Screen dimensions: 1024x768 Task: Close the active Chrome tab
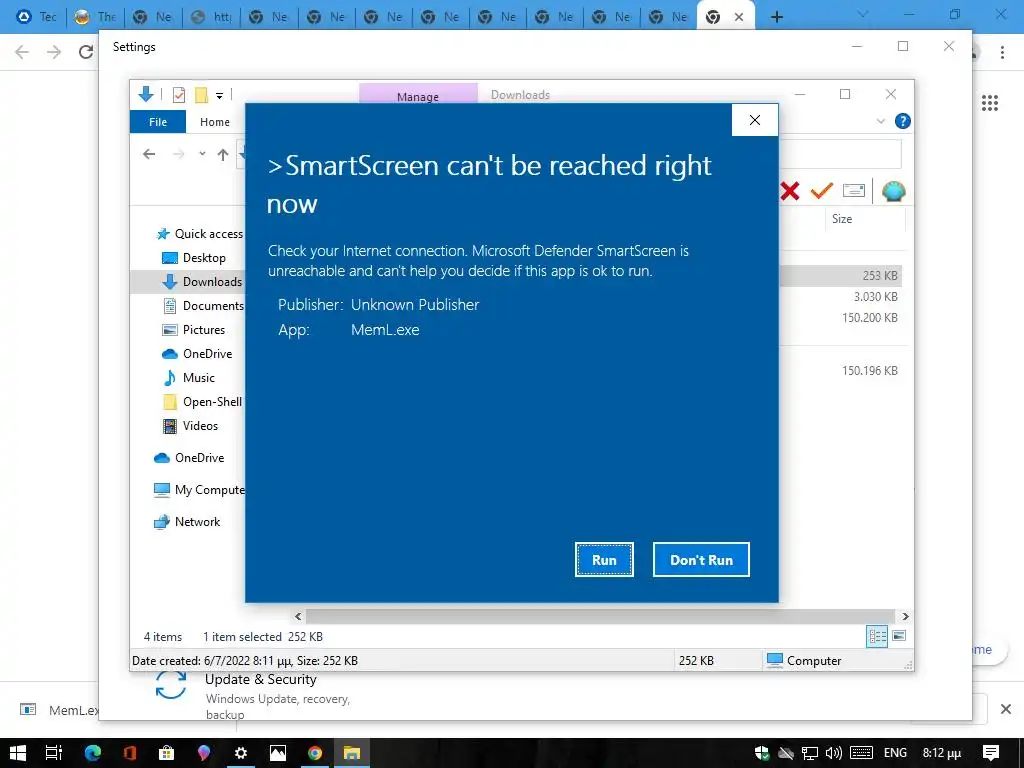(739, 17)
